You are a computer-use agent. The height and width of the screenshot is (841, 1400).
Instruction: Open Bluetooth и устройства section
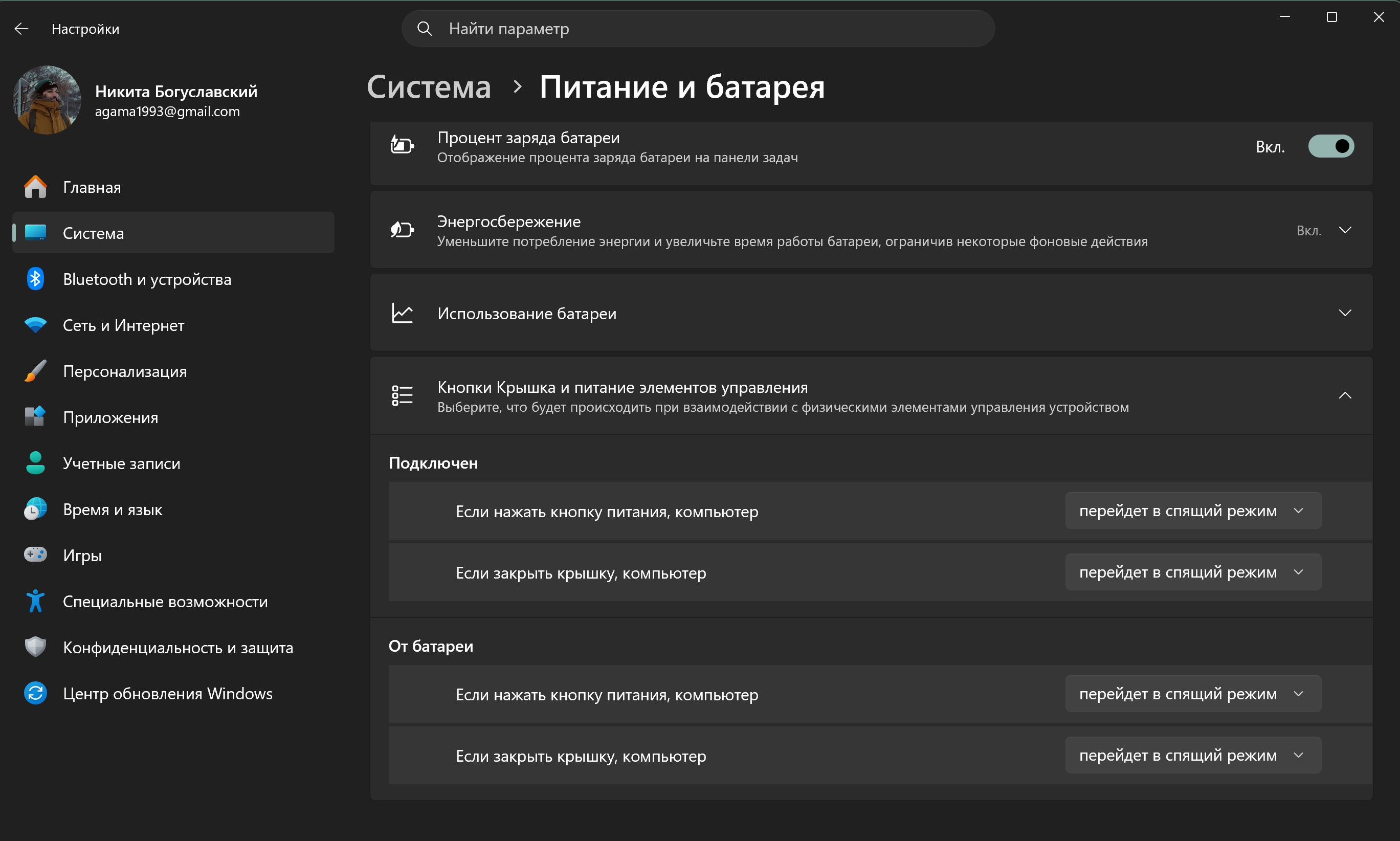click(173, 279)
